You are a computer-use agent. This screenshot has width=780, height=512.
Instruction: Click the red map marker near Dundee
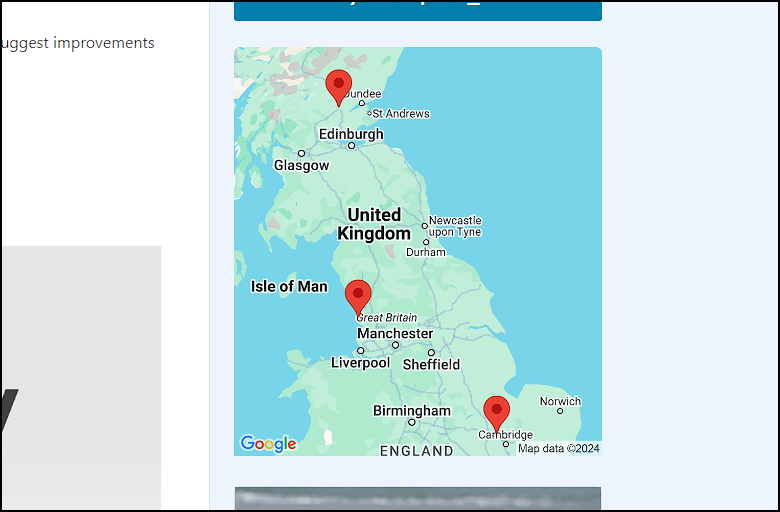[x=339, y=84]
